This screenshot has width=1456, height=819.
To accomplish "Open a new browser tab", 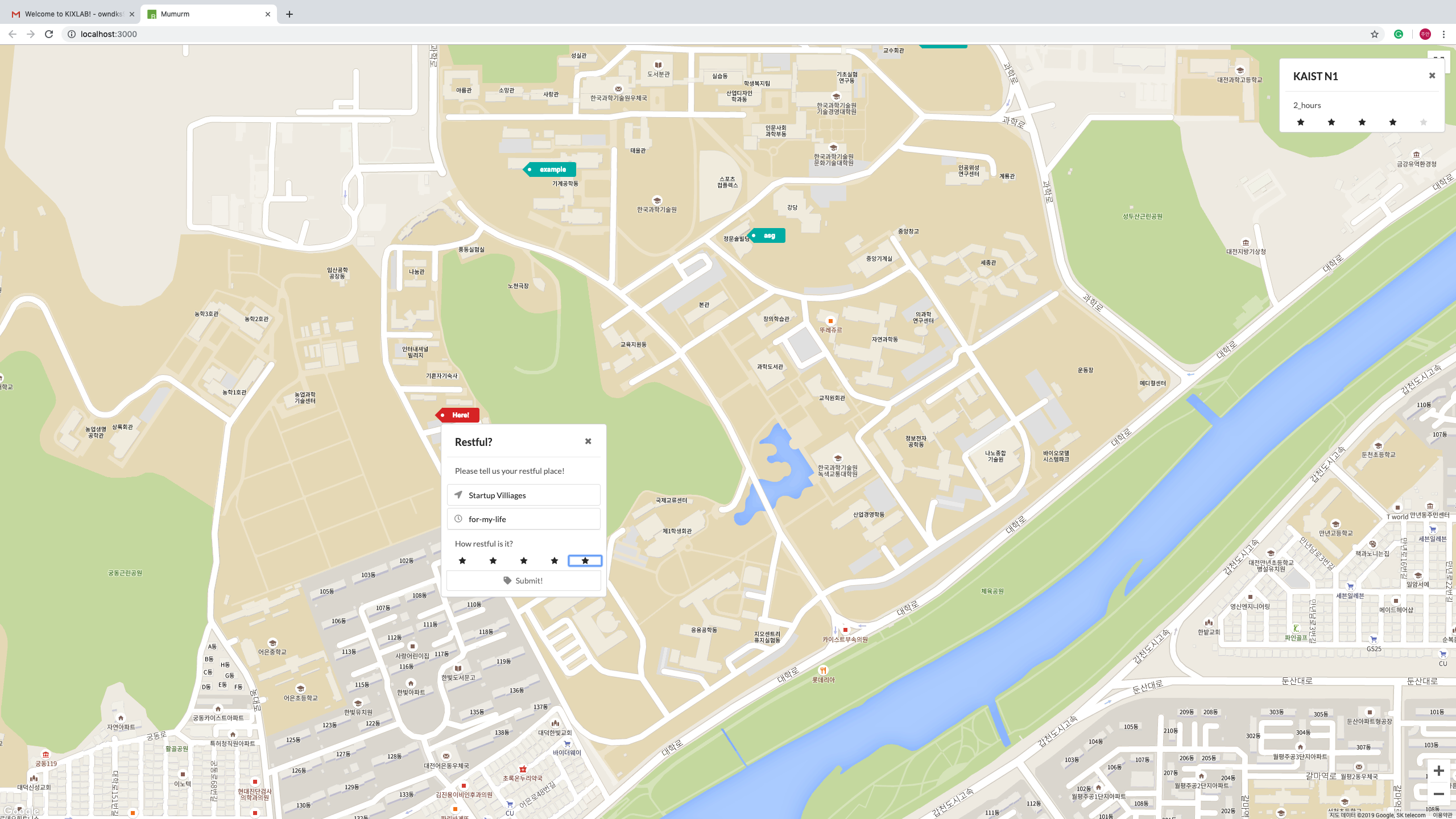I will tap(289, 14).
